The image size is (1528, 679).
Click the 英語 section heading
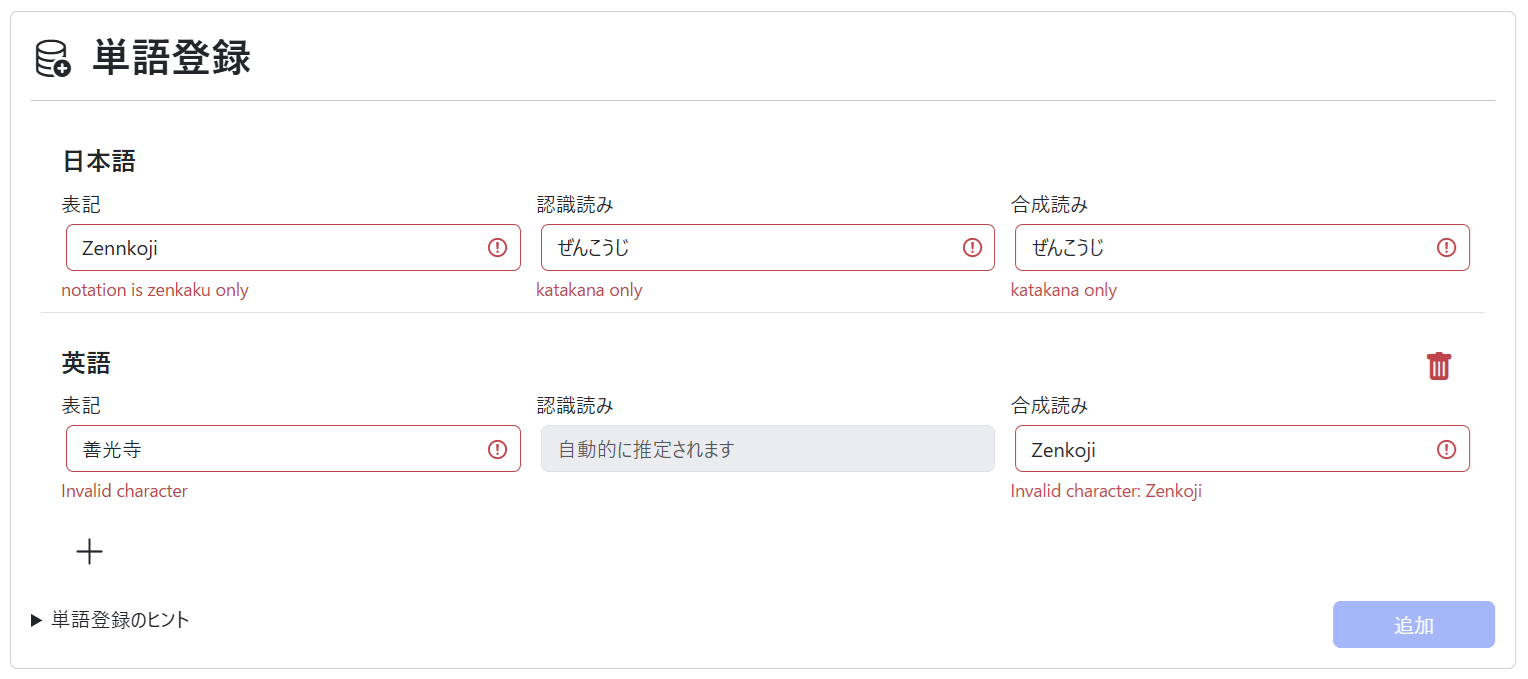tap(86, 363)
